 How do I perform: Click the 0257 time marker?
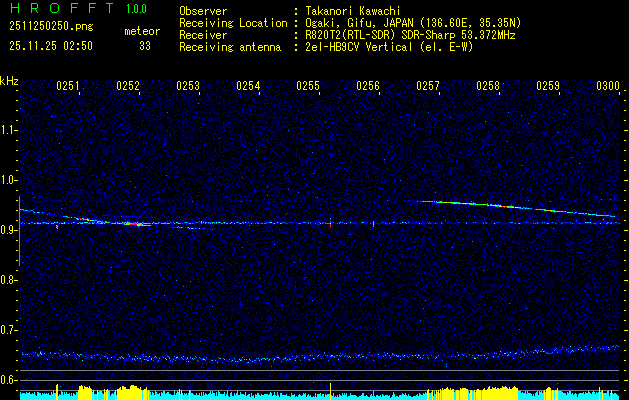pyautogui.click(x=428, y=87)
